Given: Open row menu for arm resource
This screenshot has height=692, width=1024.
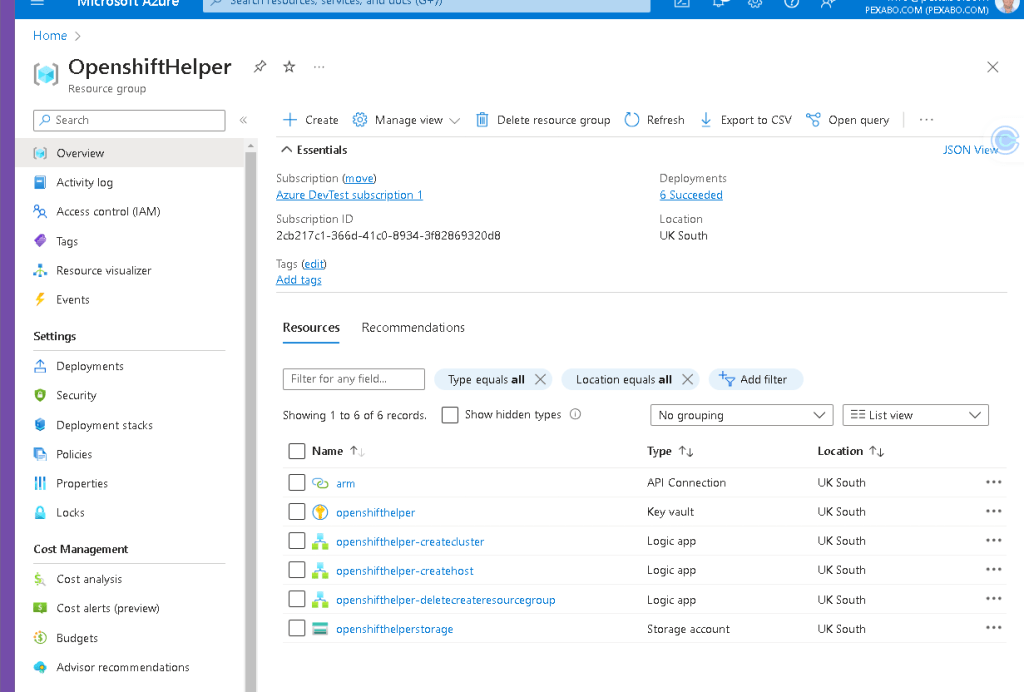Looking at the screenshot, I should pos(993,482).
